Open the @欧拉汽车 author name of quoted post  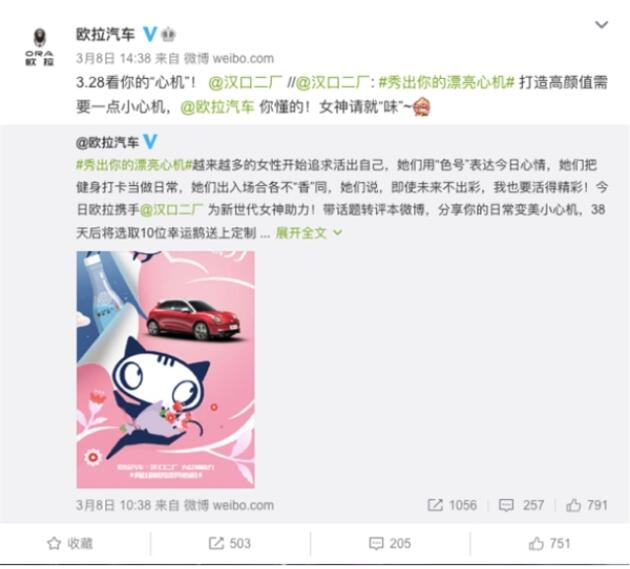pyautogui.click(x=107, y=142)
